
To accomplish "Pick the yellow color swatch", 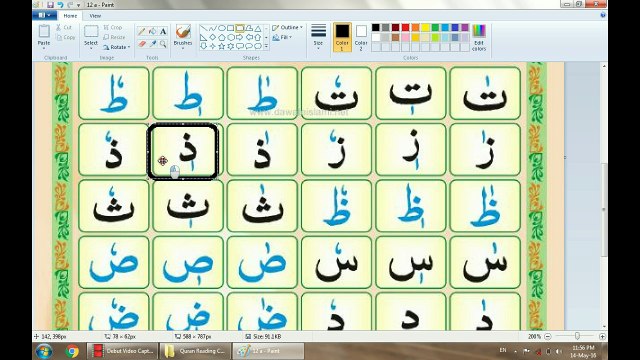I will tap(425, 28).
